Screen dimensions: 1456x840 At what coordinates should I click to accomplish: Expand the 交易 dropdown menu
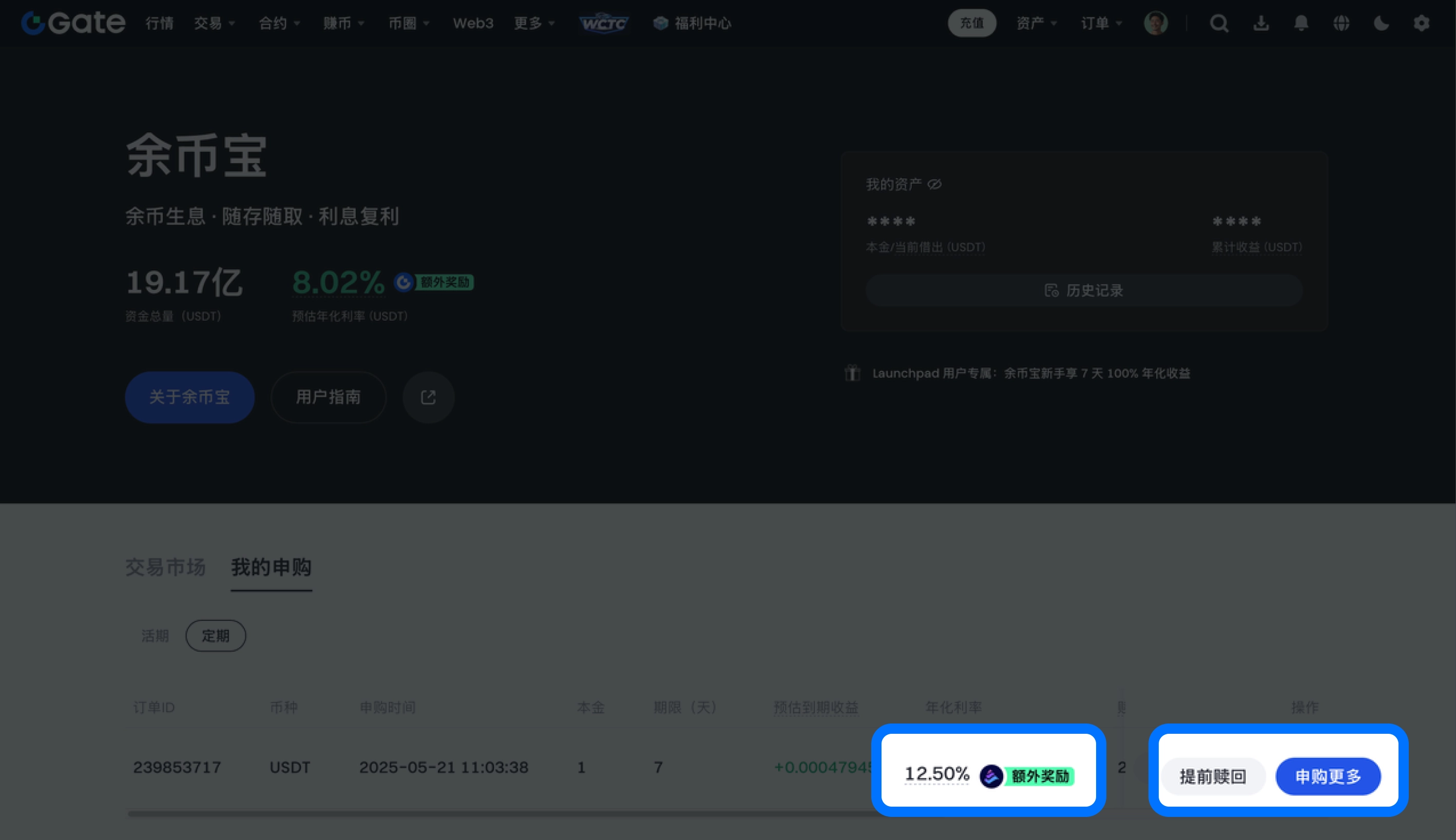coord(214,24)
